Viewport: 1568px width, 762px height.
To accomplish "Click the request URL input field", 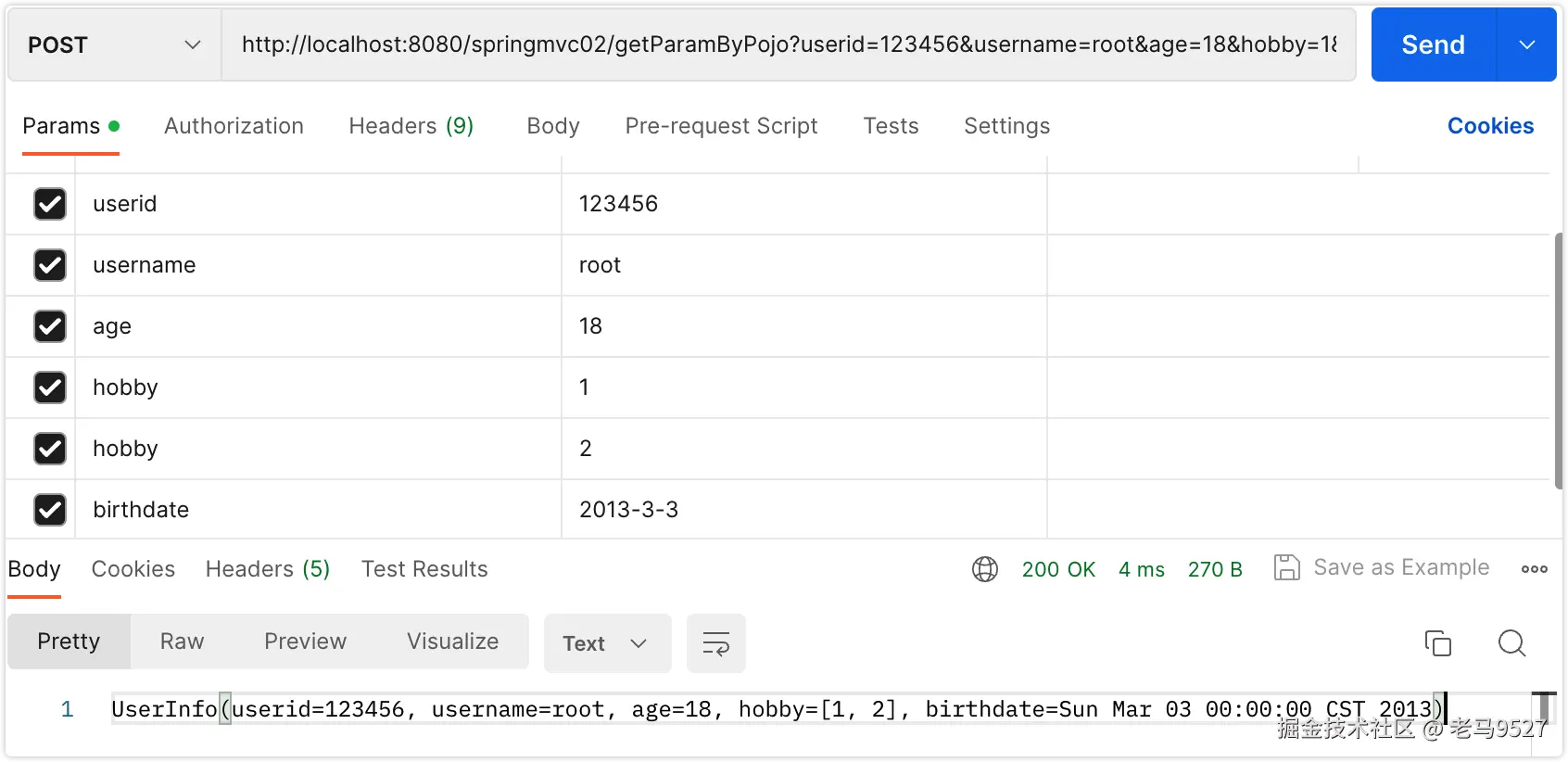I will [788, 44].
